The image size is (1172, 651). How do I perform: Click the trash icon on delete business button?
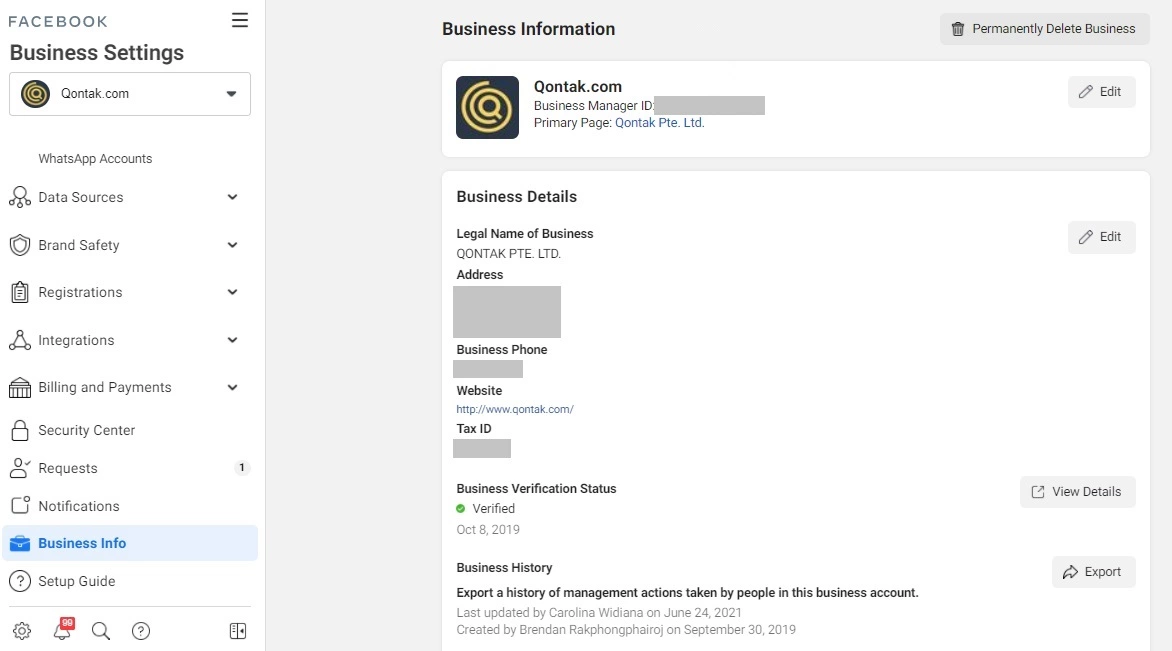click(x=957, y=29)
